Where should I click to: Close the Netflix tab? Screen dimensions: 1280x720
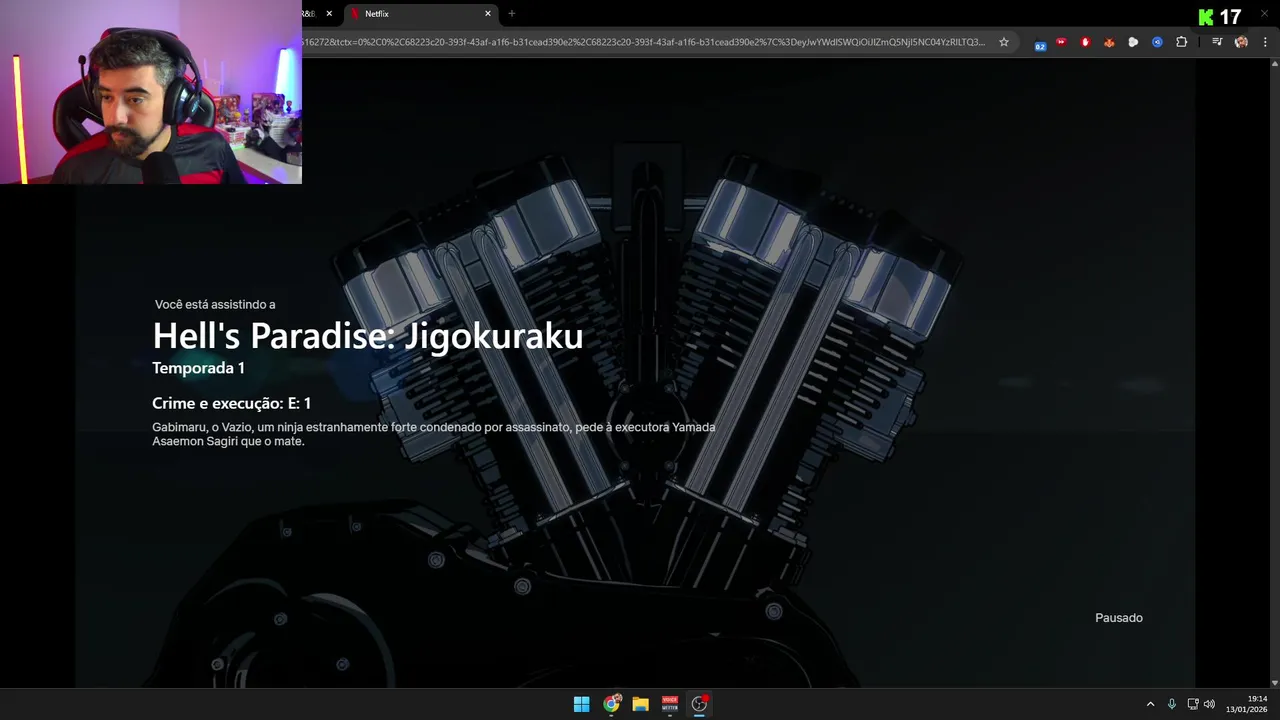point(488,14)
